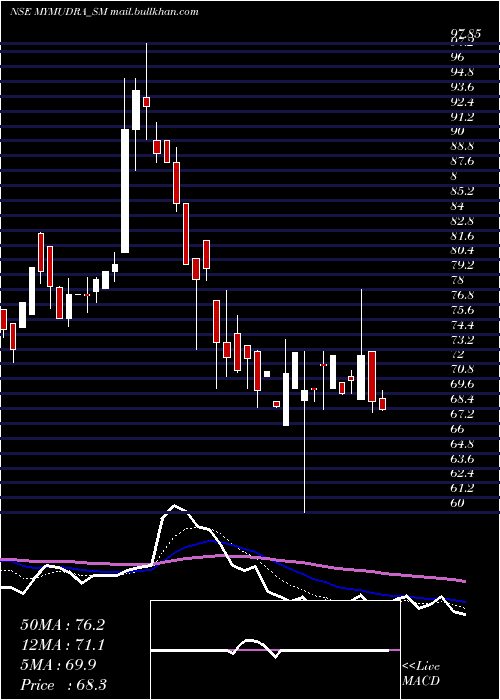Image resolution: width=500 pixels, height=700 pixels.
Task: Click the 76.8 price axis label
Action: pyautogui.click(x=462, y=295)
